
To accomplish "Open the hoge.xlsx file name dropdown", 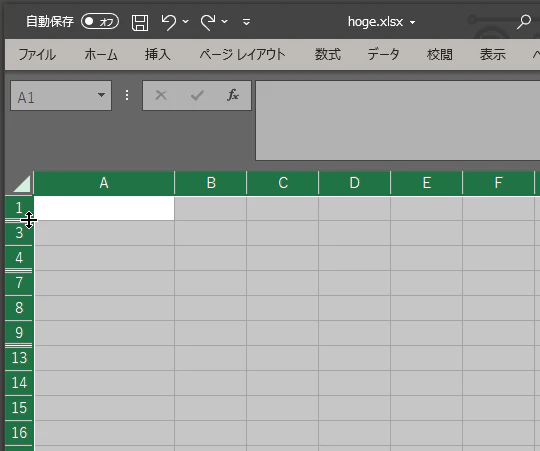I will point(413,23).
